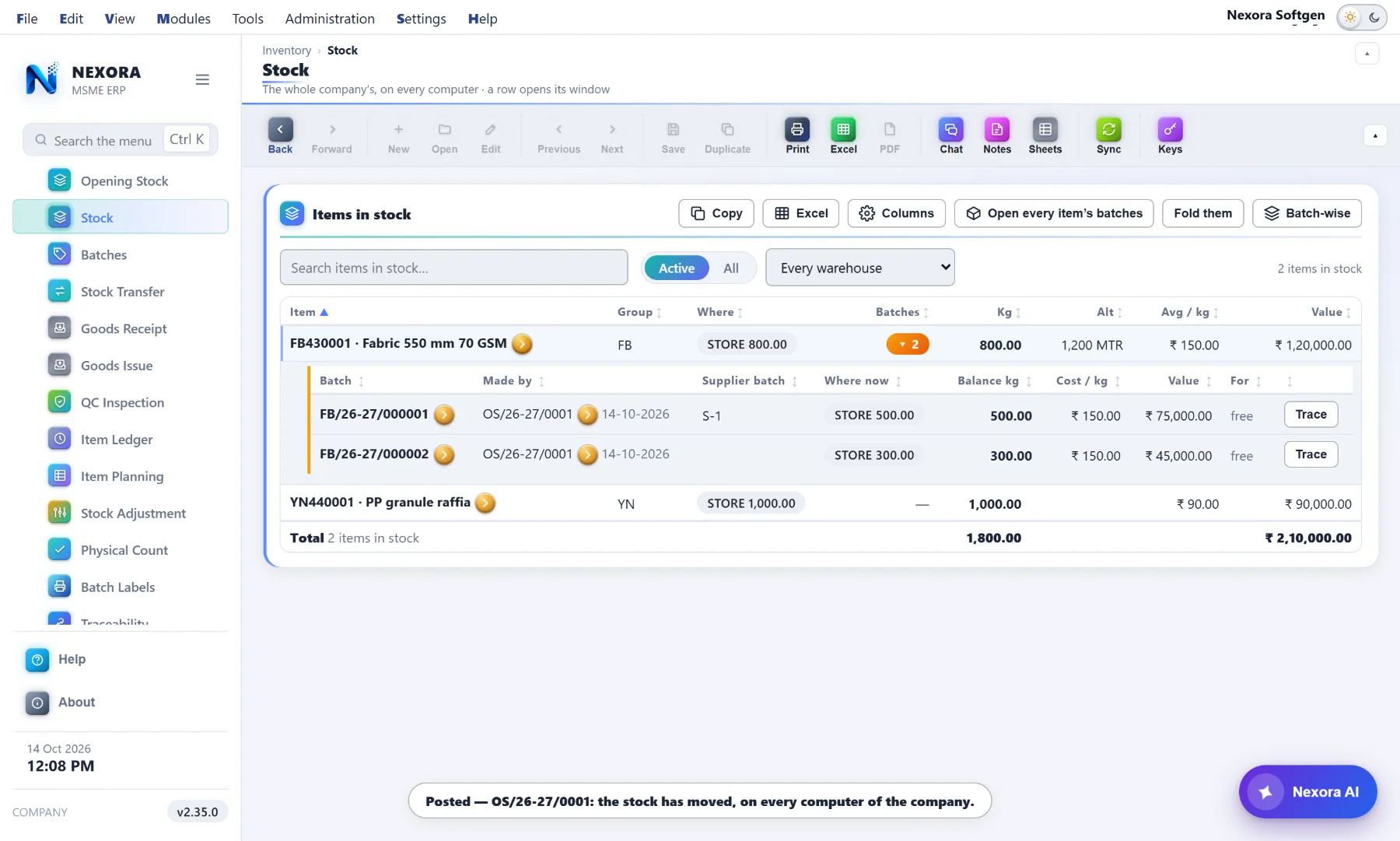Image resolution: width=1400 pixels, height=841 pixels.
Task: Trace batch FB/26-27/000001
Action: tap(1311, 415)
